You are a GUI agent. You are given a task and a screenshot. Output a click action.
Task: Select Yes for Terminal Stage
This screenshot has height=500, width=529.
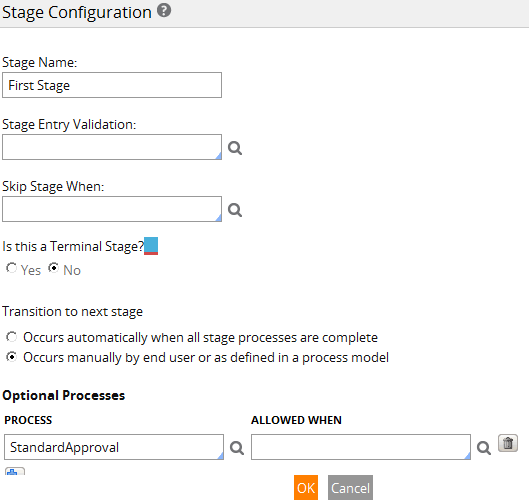tap(11, 268)
